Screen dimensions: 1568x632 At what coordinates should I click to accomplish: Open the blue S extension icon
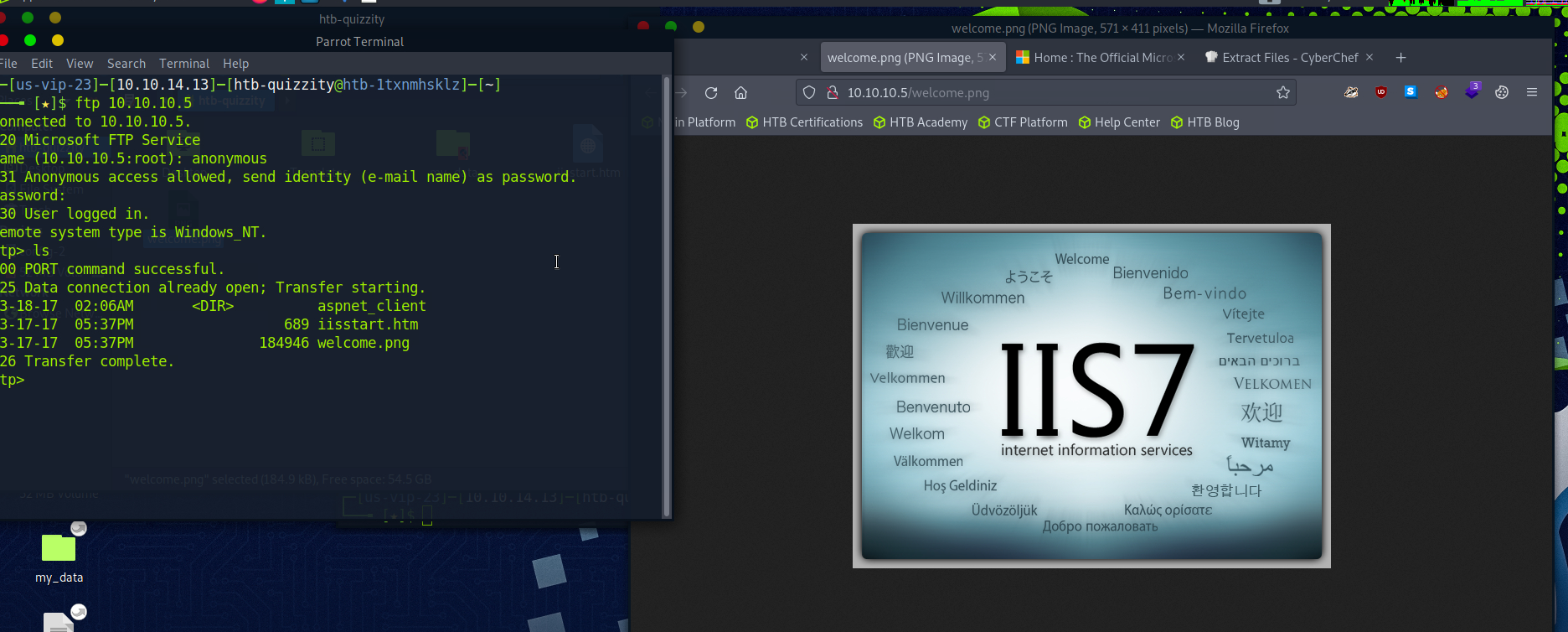(1411, 92)
